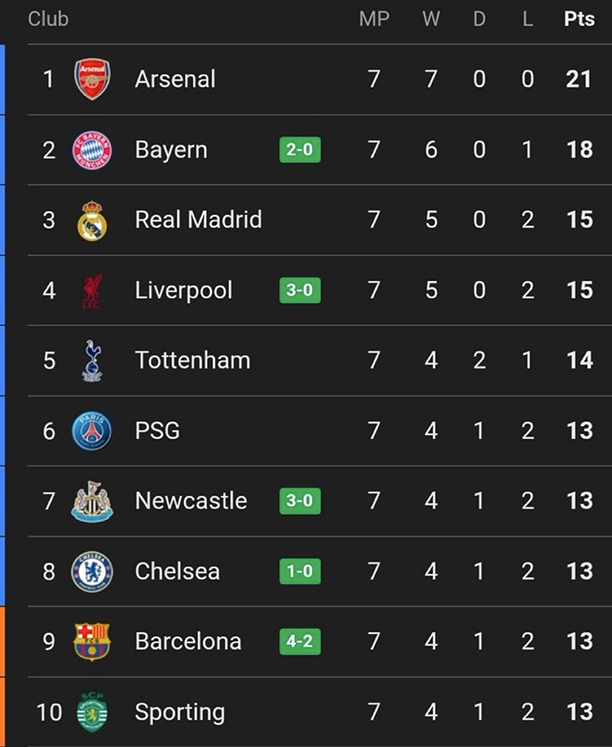Click the Arsenal club crest icon
Viewport: 612px width, 747px height.
coord(92,79)
